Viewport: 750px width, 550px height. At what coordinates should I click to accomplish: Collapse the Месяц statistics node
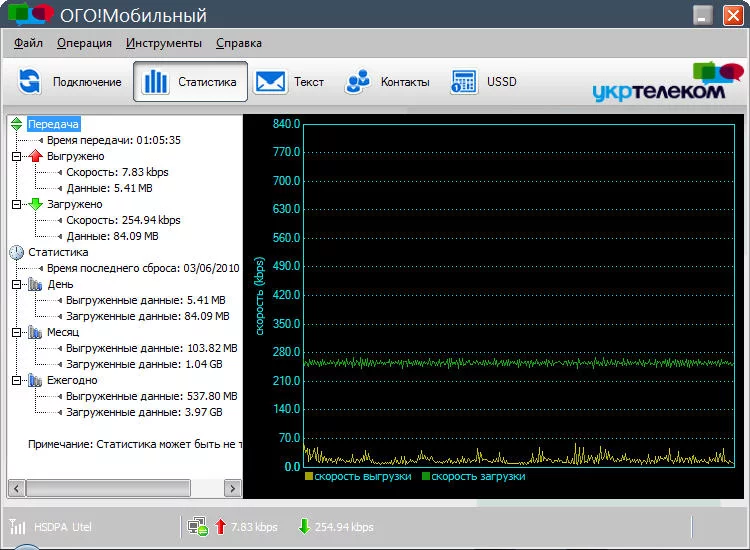click(x=16, y=332)
